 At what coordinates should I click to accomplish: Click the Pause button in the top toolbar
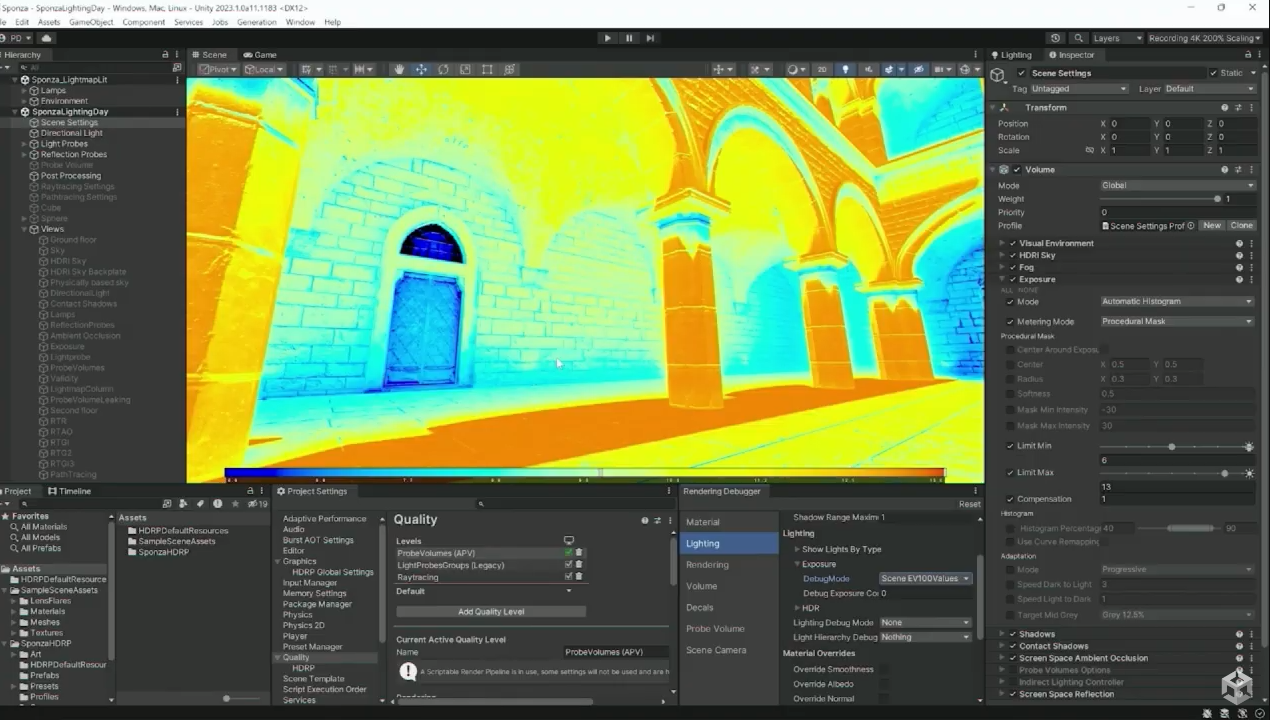pos(629,38)
